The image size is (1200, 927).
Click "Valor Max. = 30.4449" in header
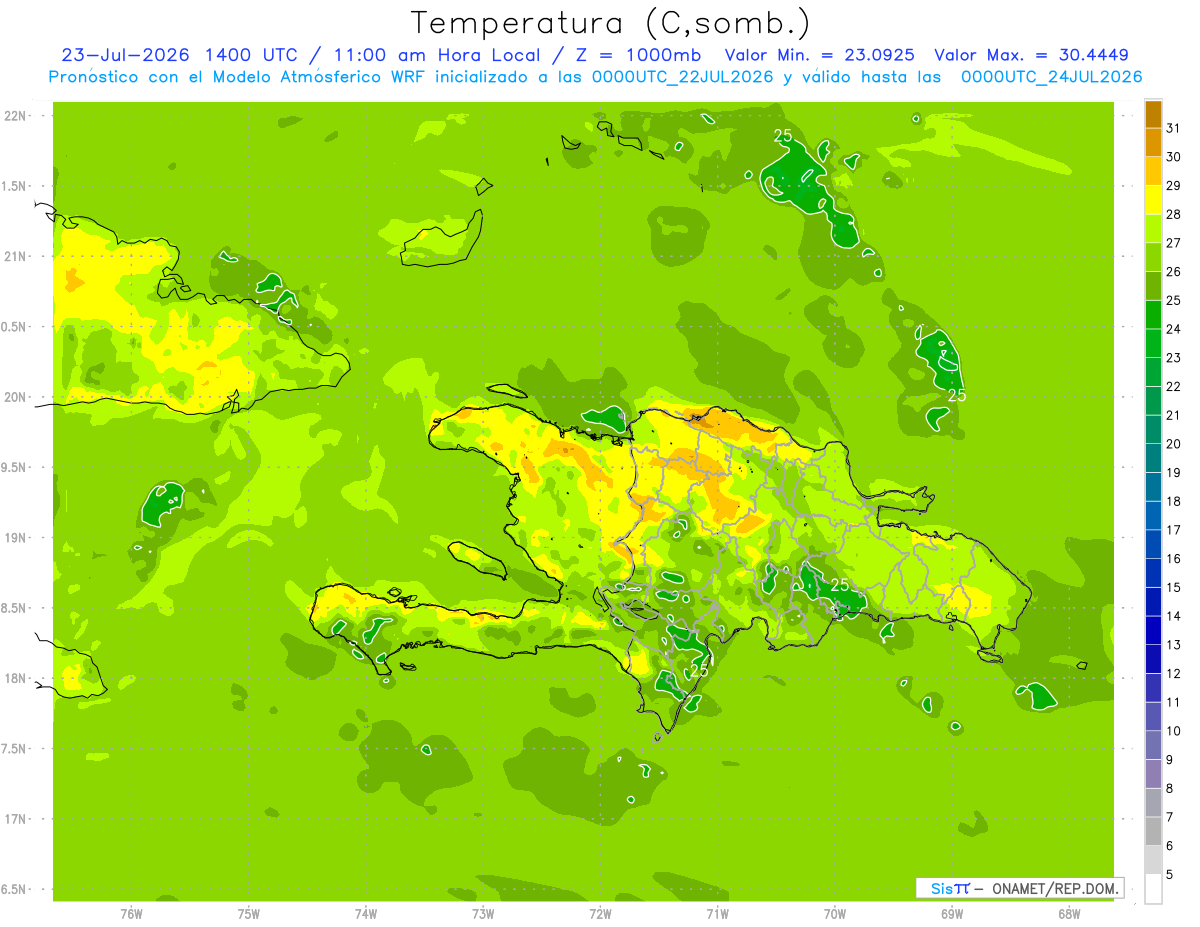click(1031, 55)
